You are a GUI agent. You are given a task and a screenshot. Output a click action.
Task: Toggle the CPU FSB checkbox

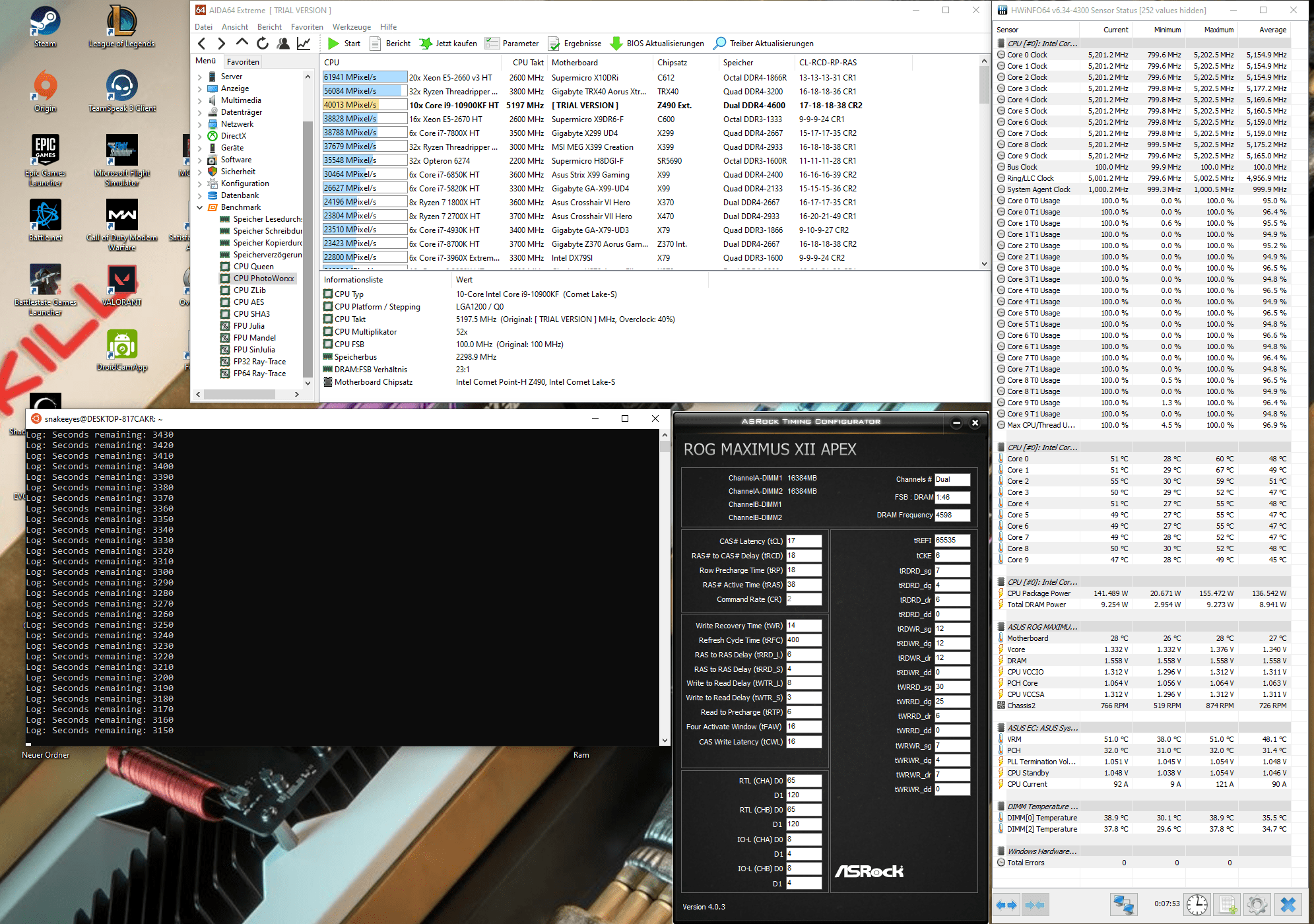coord(328,345)
